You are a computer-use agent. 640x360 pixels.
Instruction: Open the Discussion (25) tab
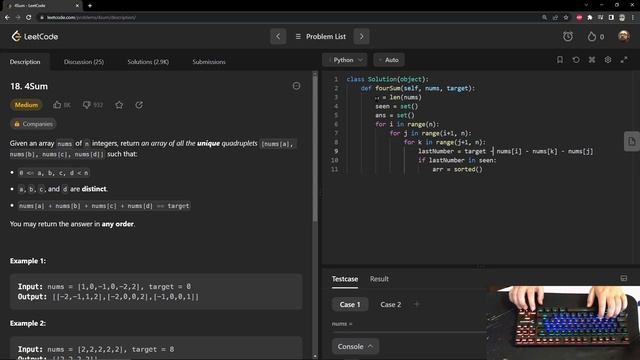pyautogui.click(x=84, y=62)
